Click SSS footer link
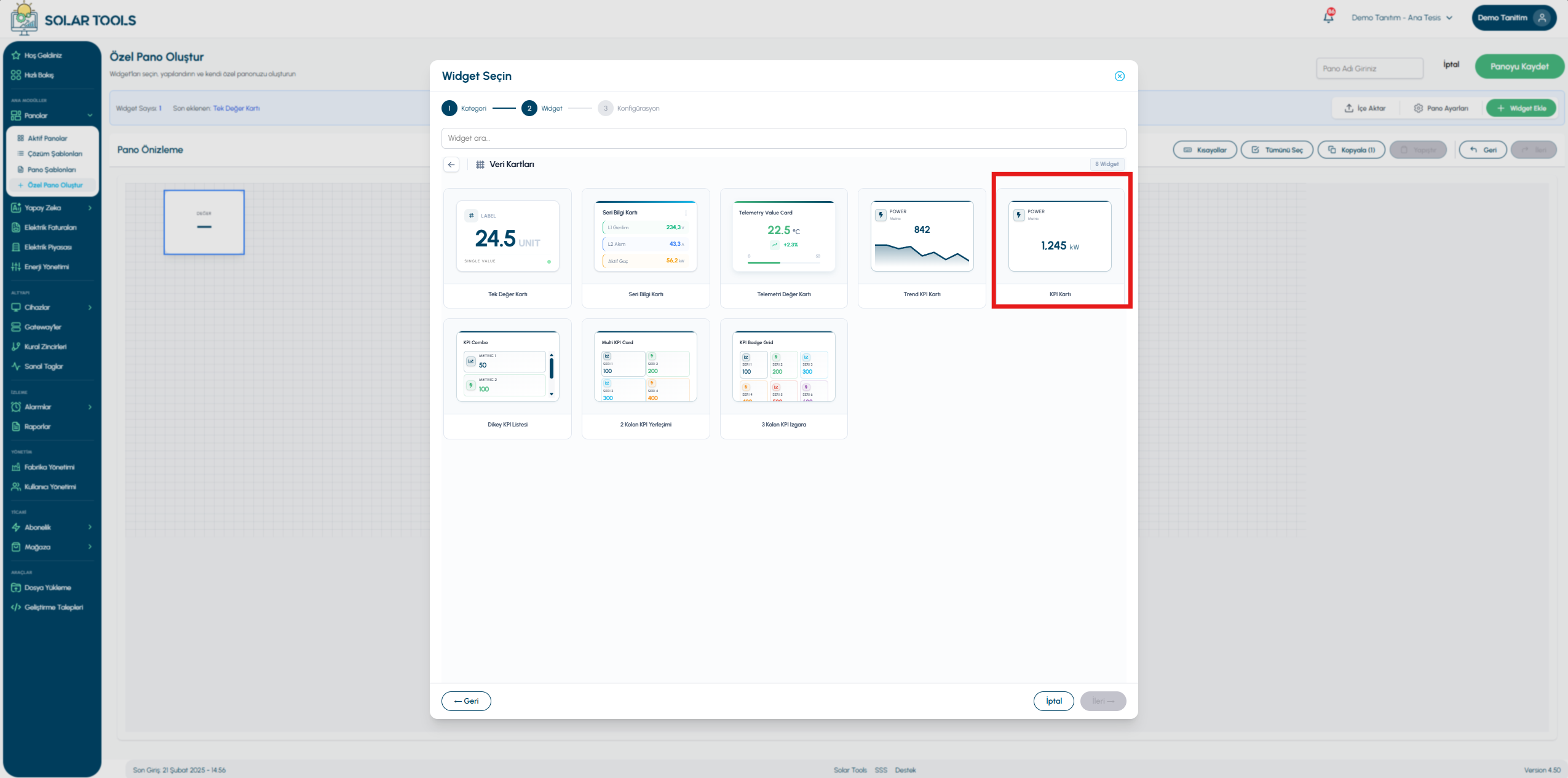 tap(881, 770)
